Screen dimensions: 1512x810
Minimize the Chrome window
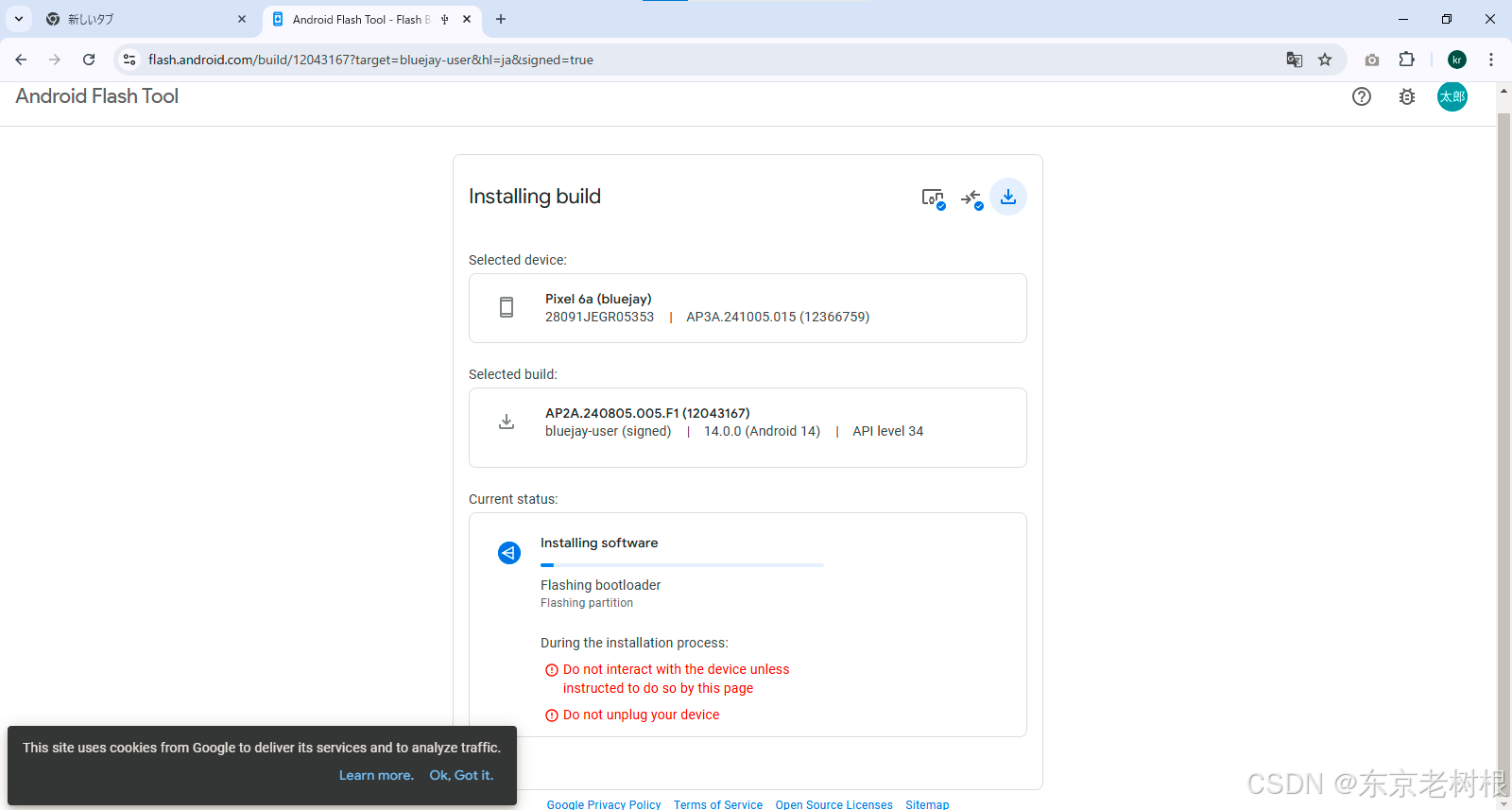[1403, 19]
